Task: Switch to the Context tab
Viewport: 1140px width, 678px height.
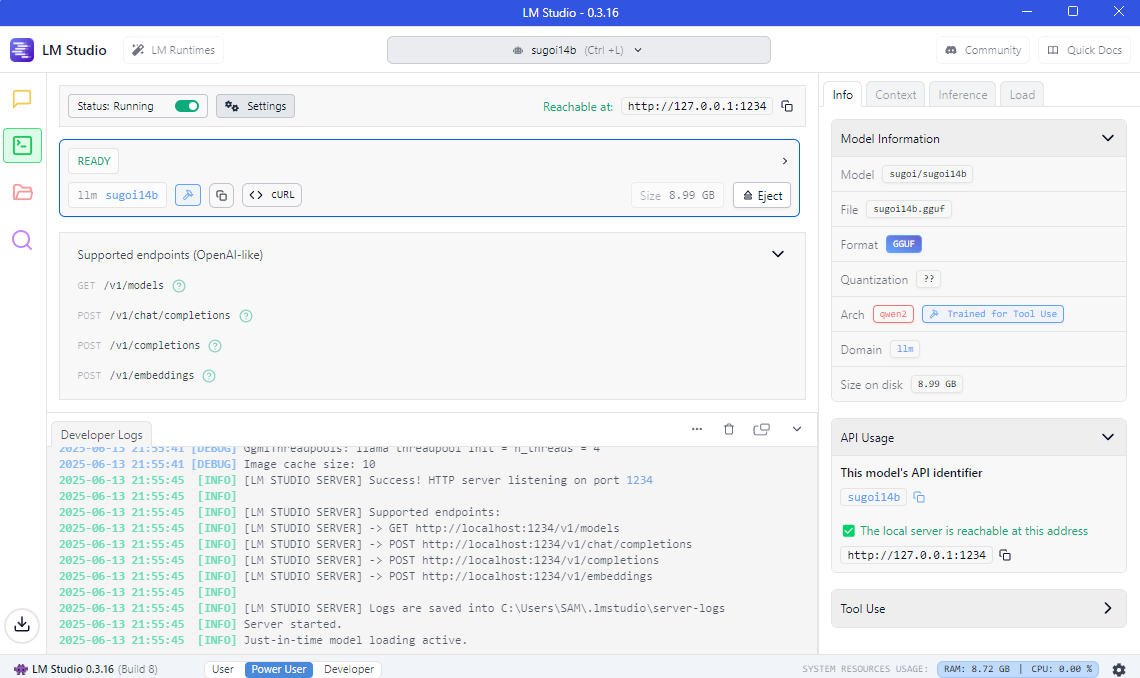Action: (x=896, y=94)
